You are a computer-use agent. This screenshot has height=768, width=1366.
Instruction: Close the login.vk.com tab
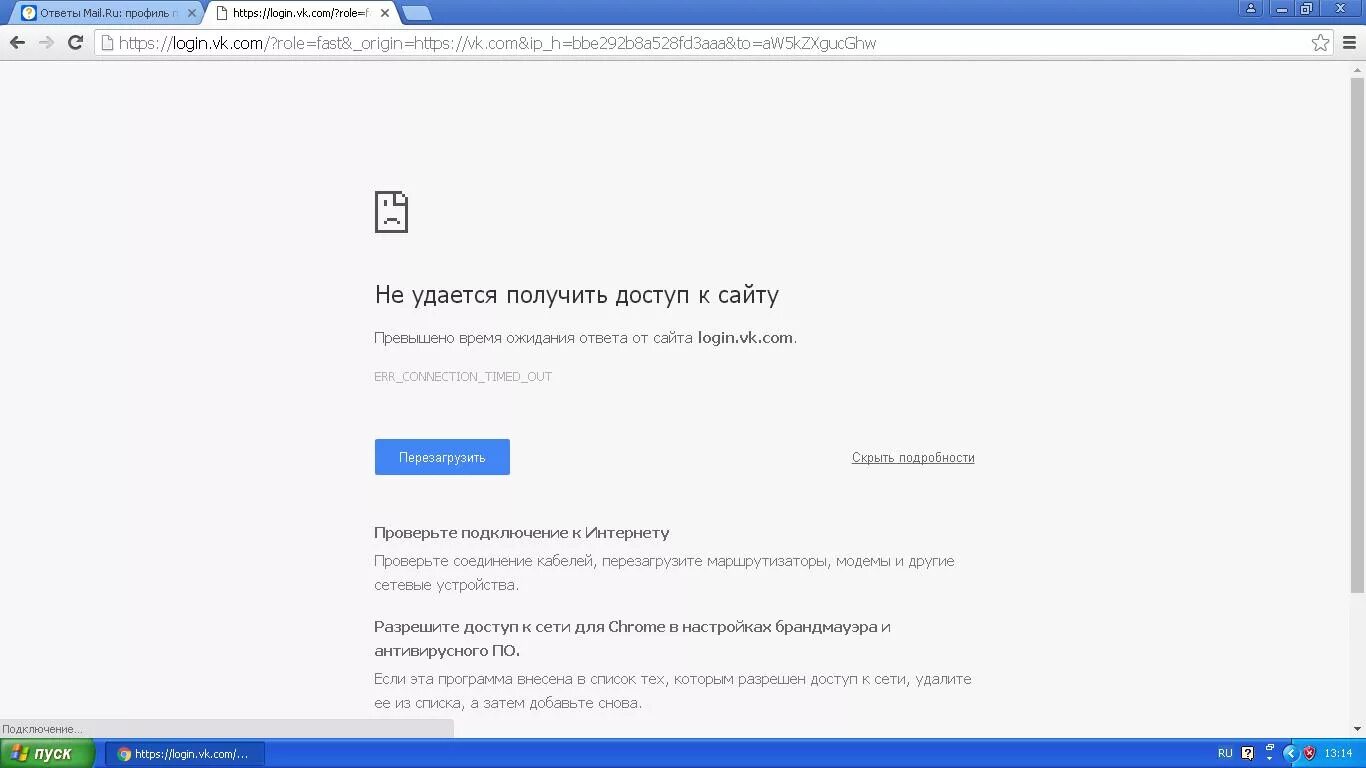pyautogui.click(x=384, y=13)
